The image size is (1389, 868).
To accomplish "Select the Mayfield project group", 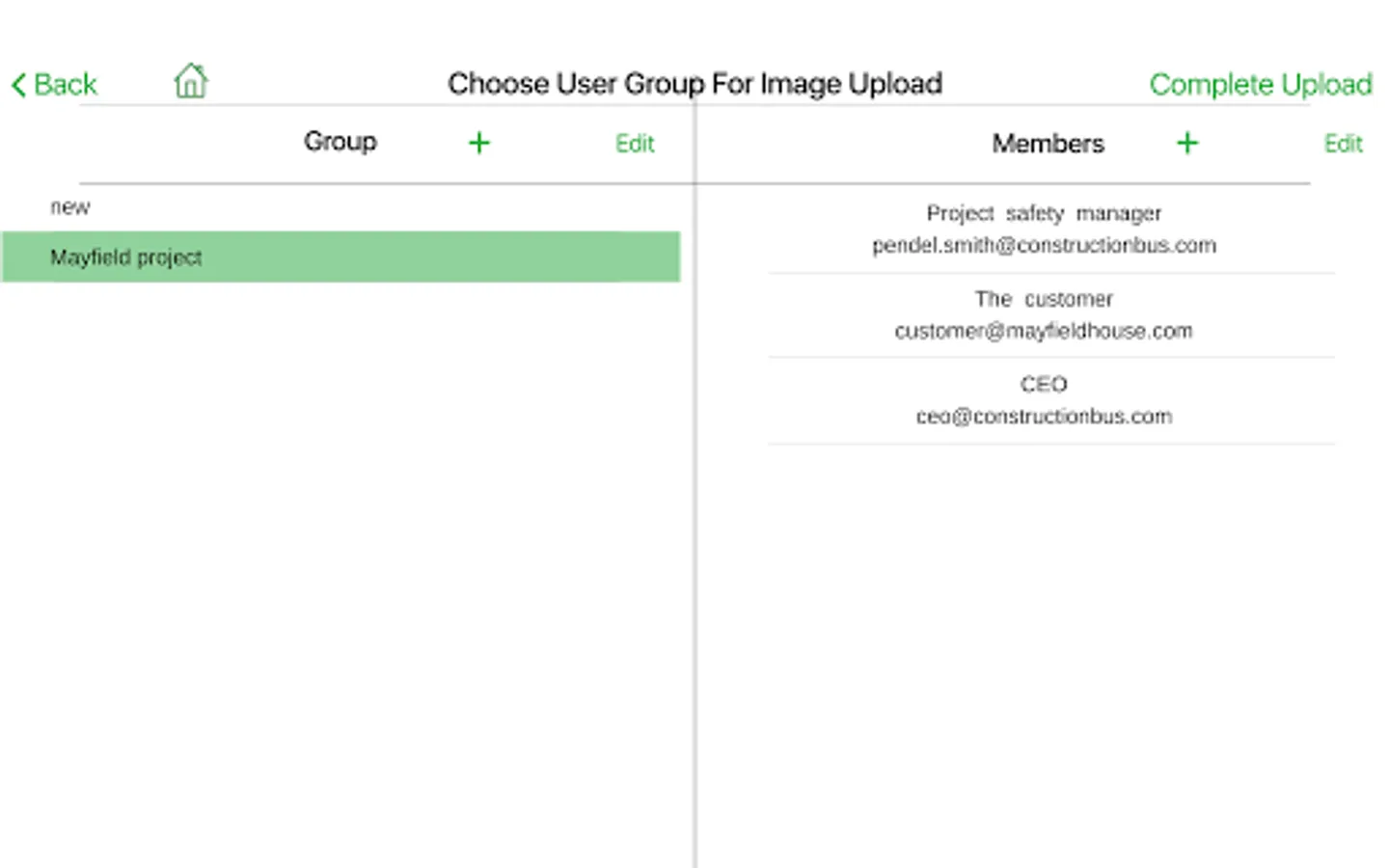I will tap(126, 258).
